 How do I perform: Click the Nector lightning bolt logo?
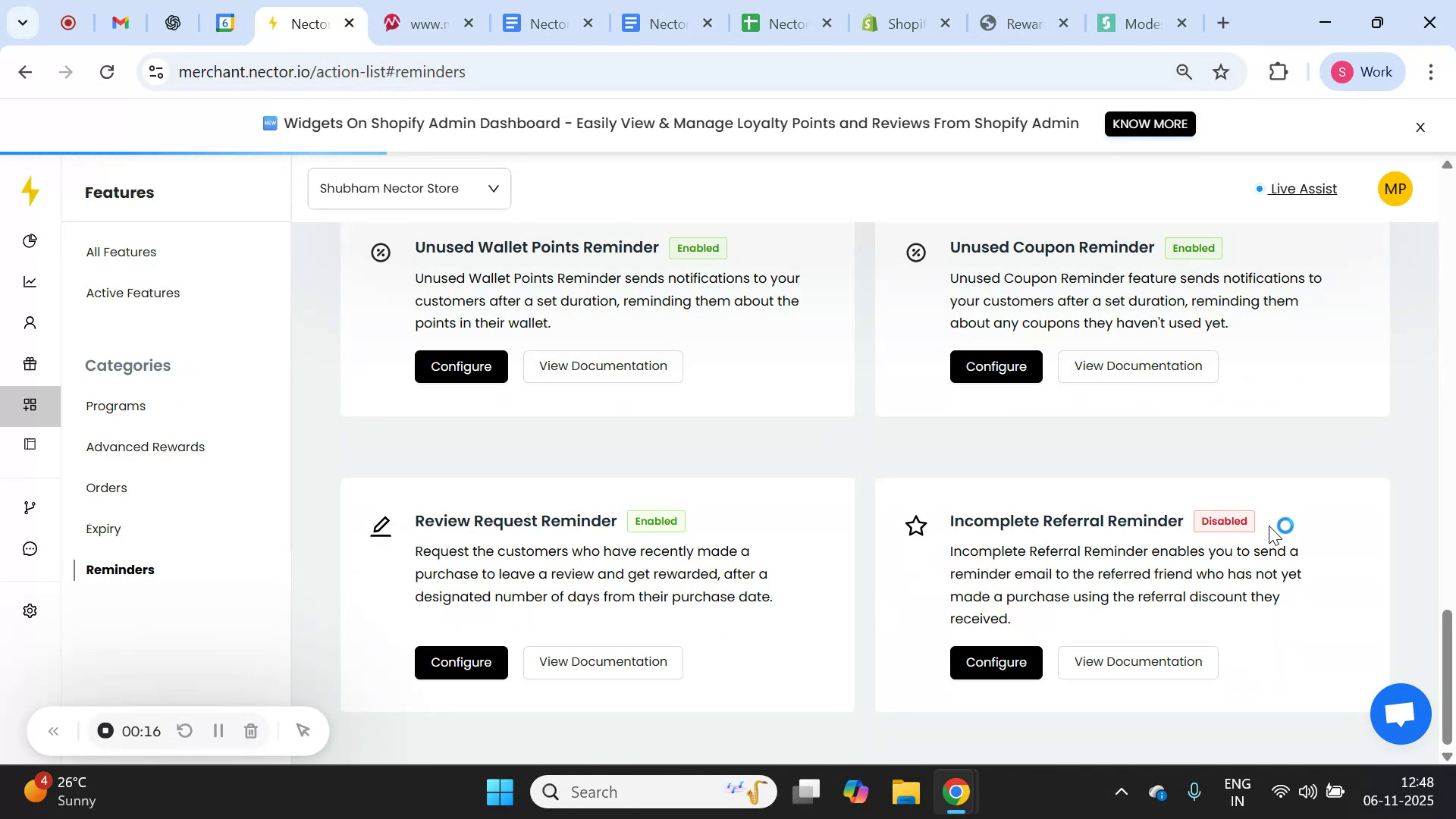tap(30, 192)
